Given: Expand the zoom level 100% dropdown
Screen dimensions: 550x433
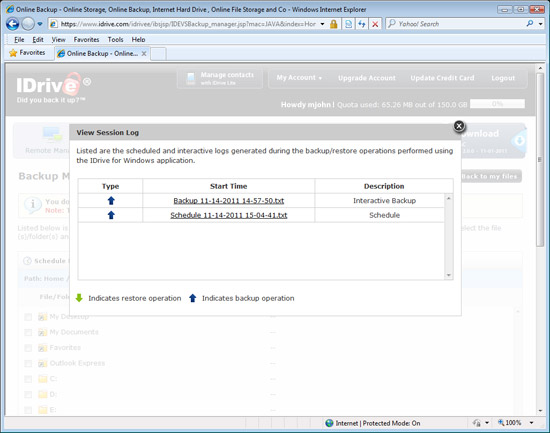Looking at the screenshot, I should point(532,423).
